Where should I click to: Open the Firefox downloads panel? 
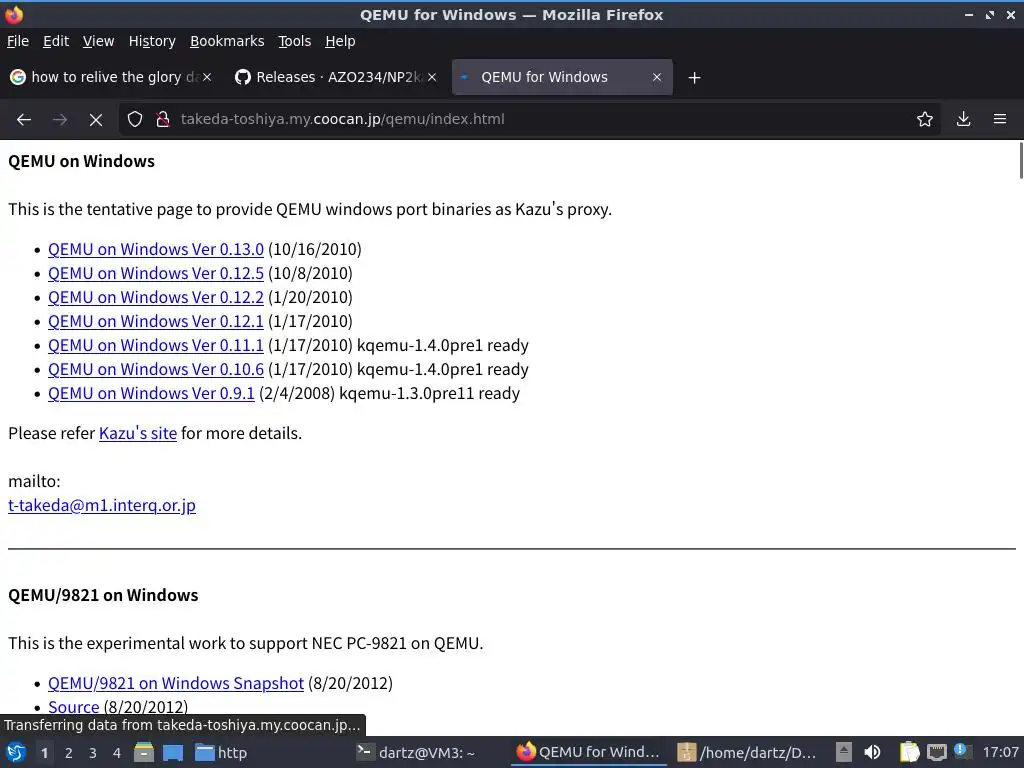963,120
